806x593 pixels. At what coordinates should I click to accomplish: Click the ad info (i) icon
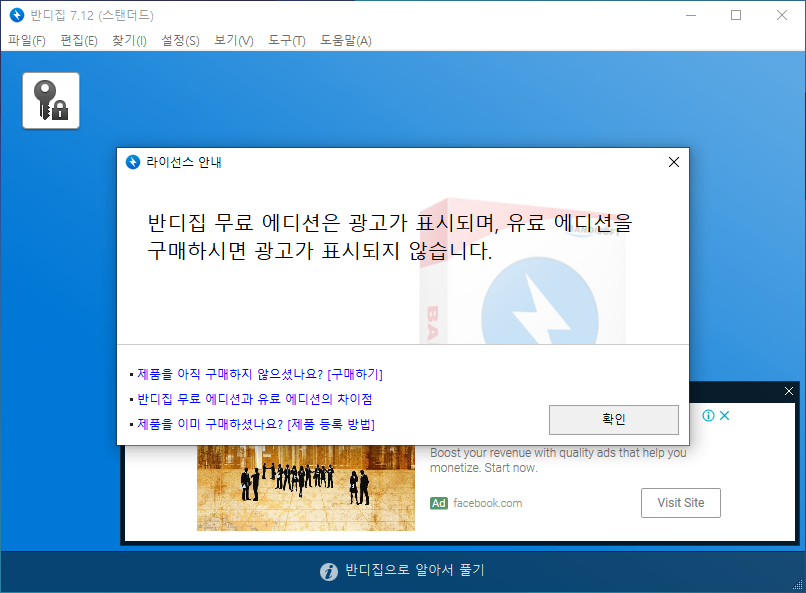click(708, 416)
